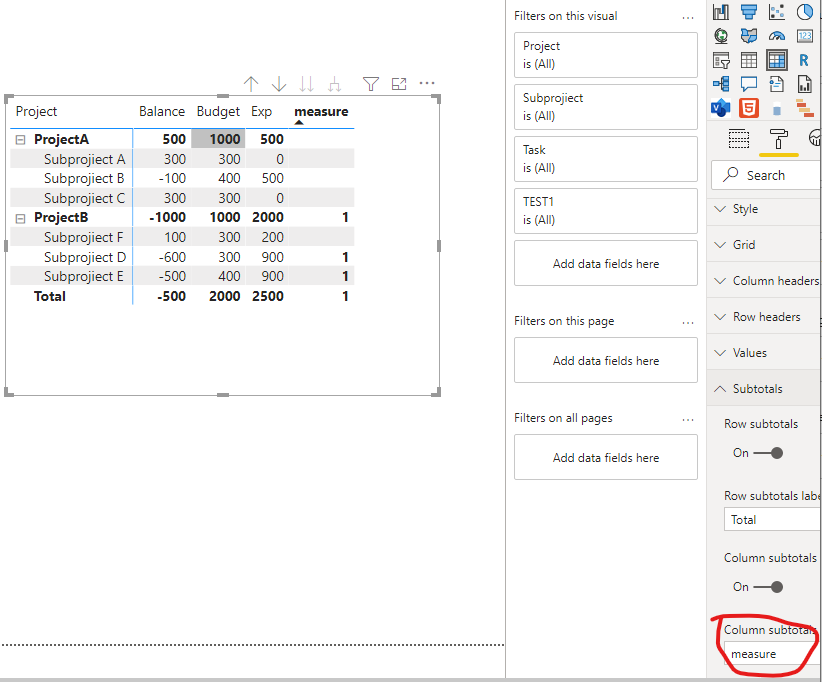Click the Budget column header
This screenshot has width=822, height=682.
[218, 112]
